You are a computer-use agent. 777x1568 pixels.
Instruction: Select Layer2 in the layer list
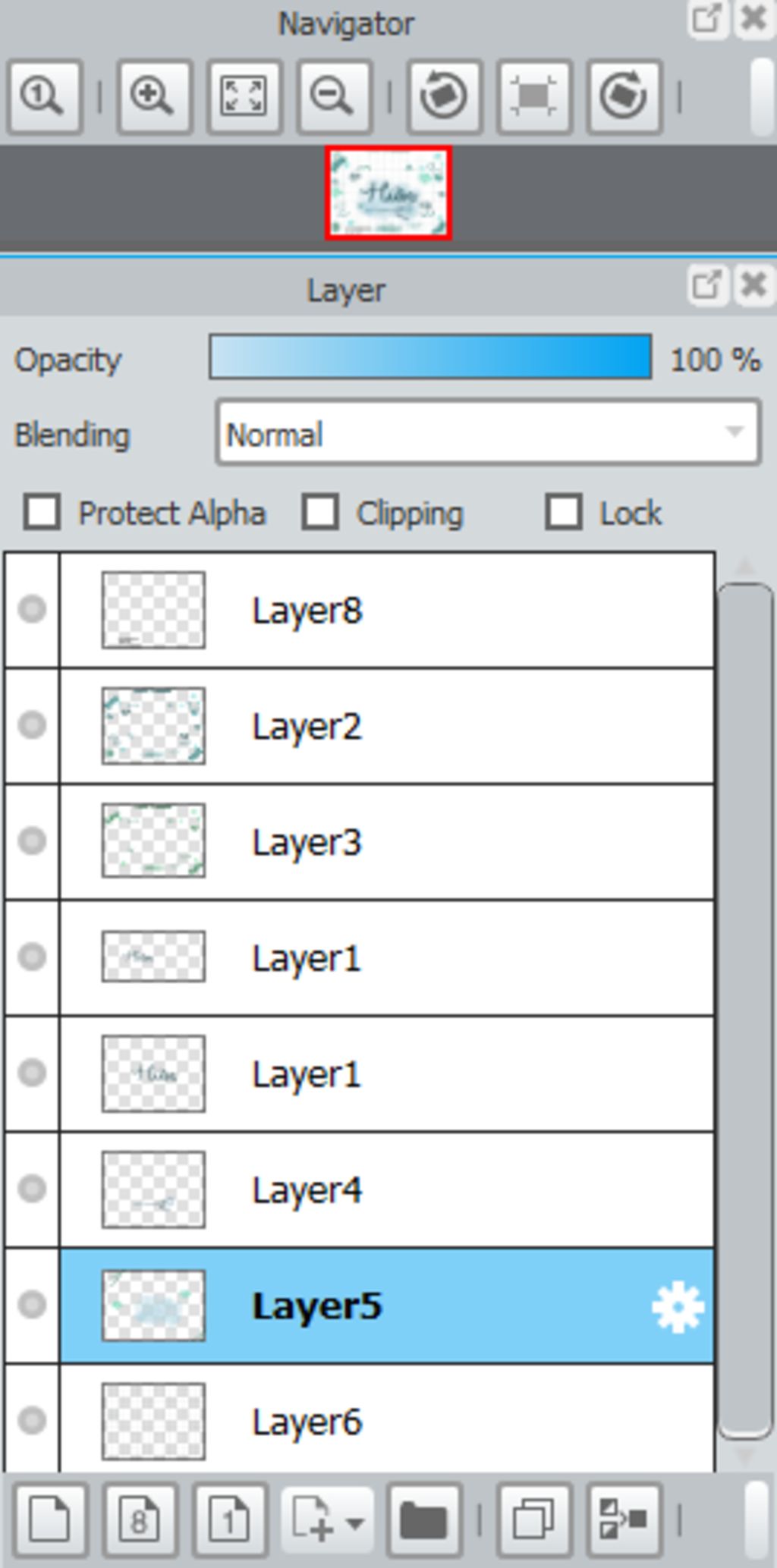click(x=385, y=726)
